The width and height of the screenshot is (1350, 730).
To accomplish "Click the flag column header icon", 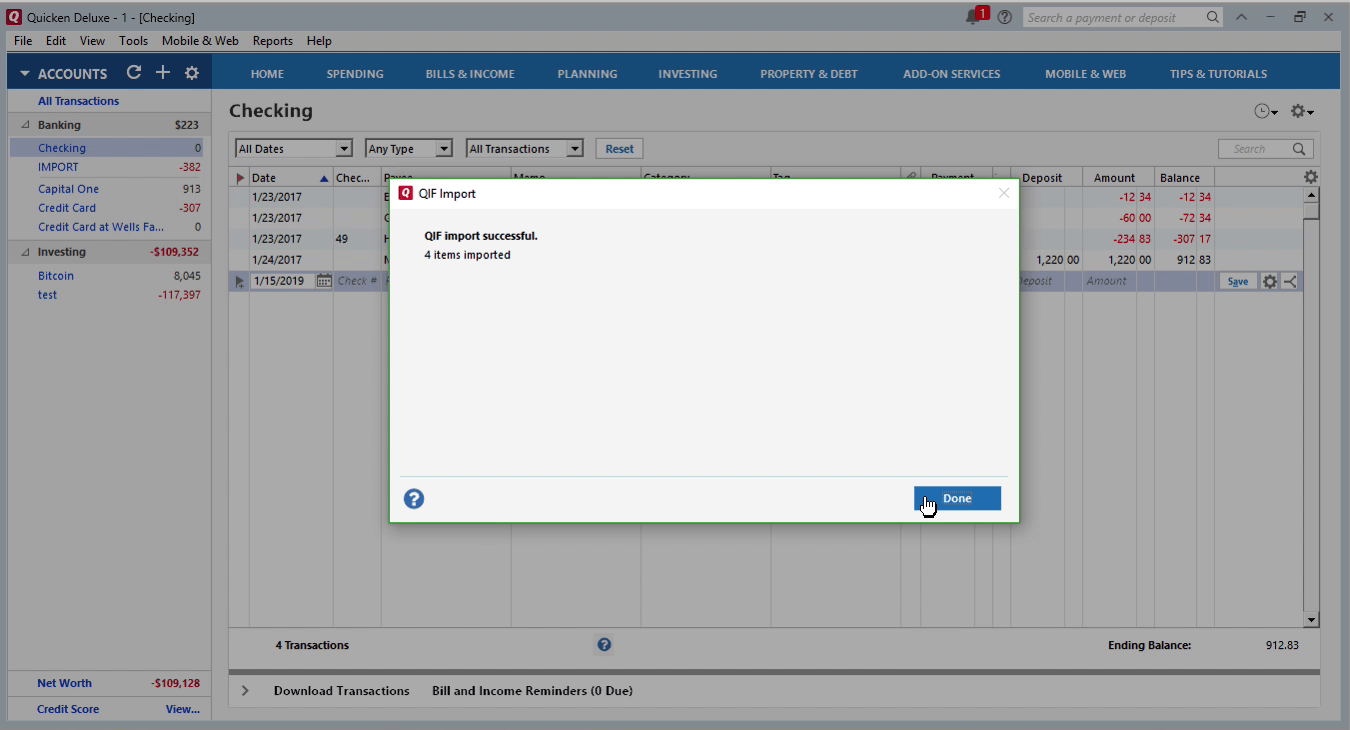I will click(239, 178).
